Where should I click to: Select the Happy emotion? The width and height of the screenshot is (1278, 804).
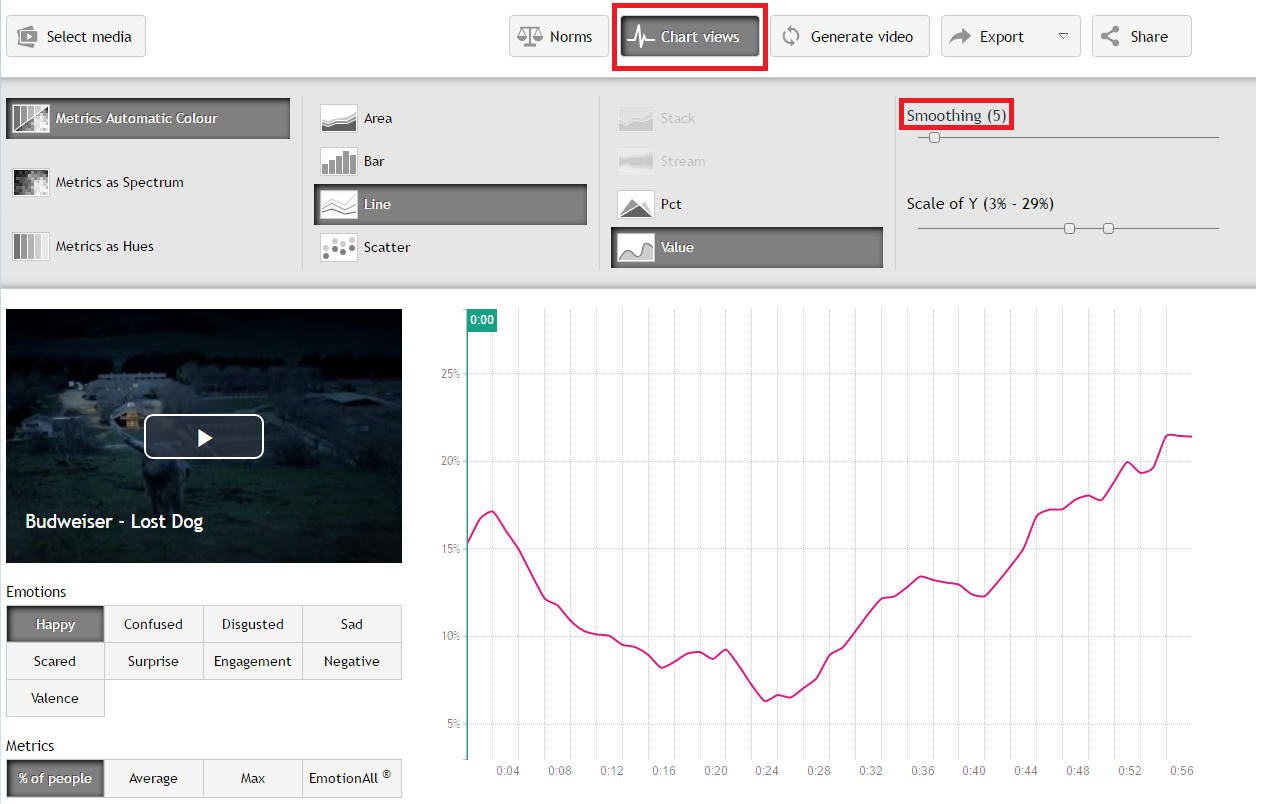point(55,624)
